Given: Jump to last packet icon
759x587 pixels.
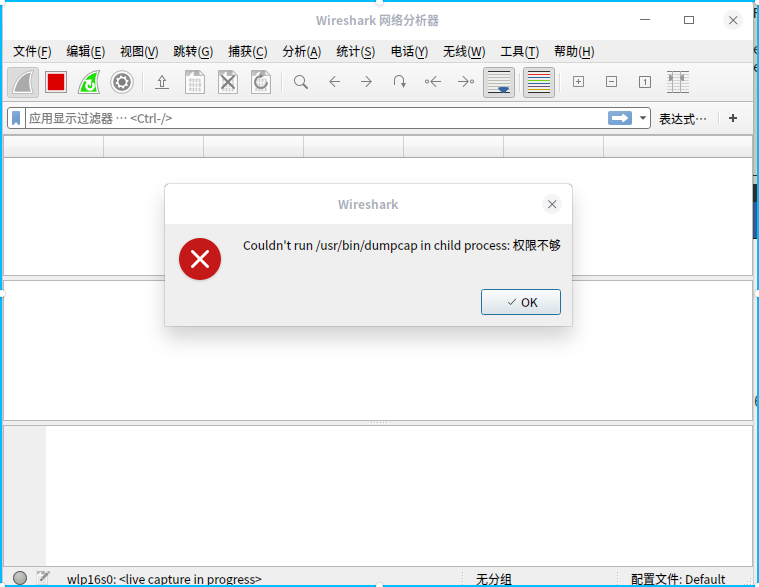Looking at the screenshot, I should click(x=466, y=82).
